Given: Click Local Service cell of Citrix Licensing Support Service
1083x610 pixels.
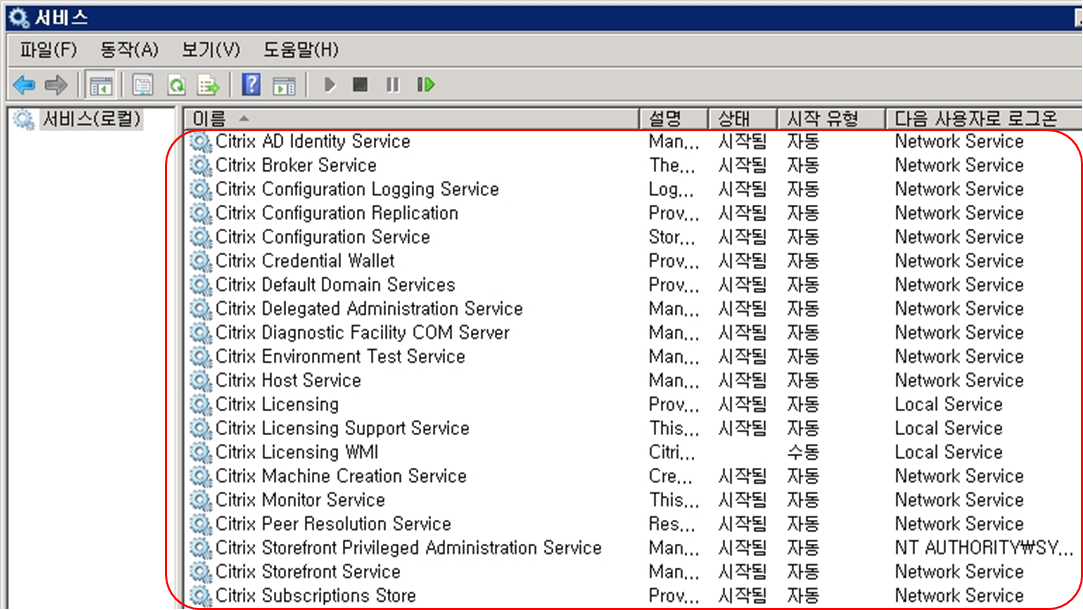Looking at the screenshot, I should point(948,428).
